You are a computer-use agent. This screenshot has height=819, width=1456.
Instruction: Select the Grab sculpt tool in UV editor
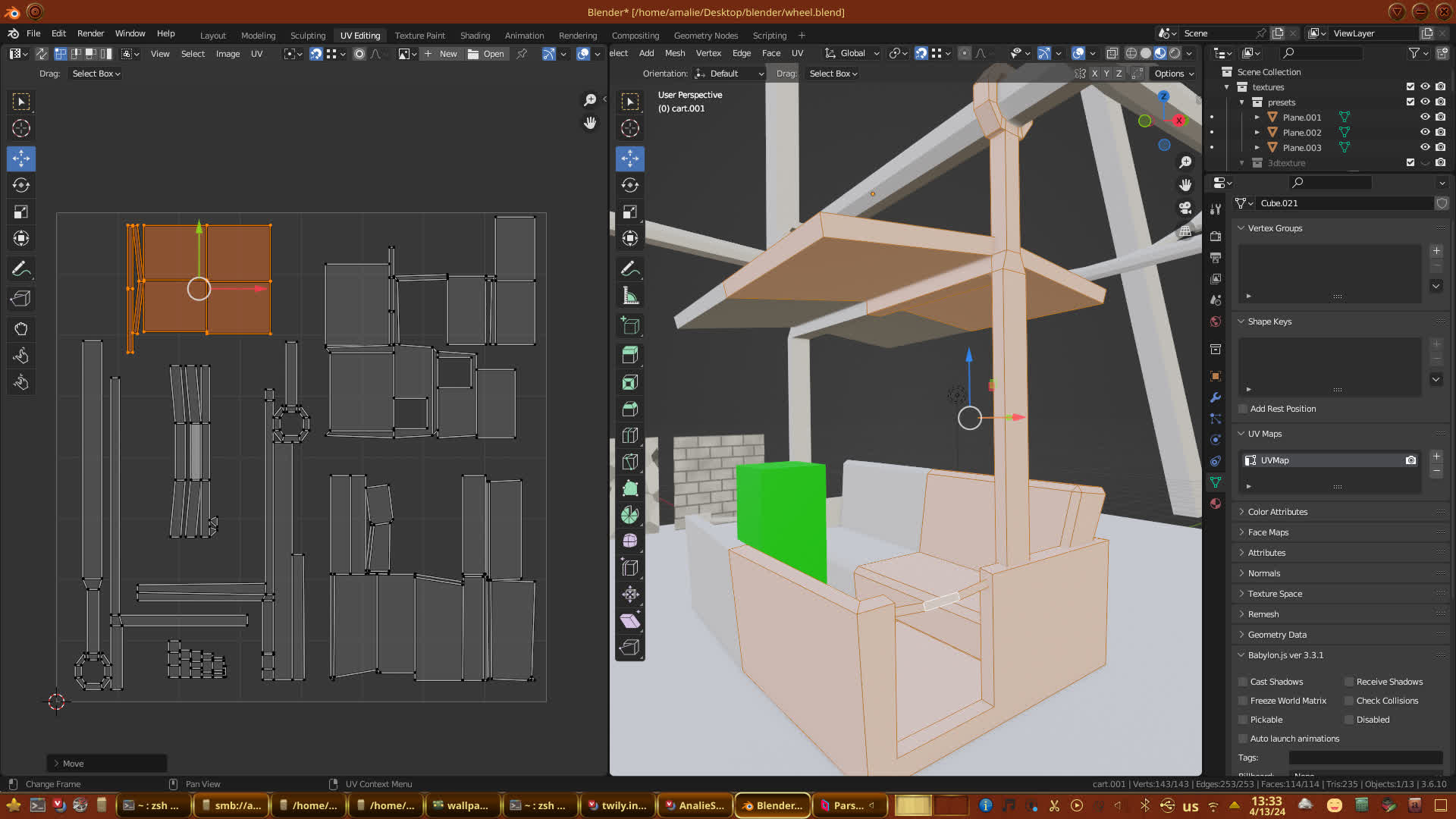click(21, 329)
